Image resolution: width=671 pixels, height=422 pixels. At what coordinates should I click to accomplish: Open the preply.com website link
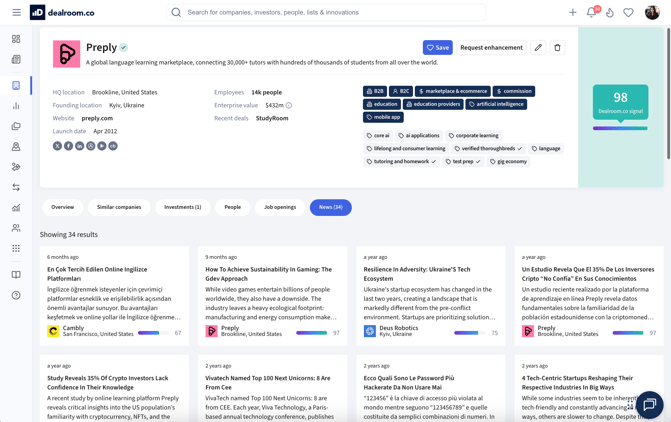tap(97, 118)
